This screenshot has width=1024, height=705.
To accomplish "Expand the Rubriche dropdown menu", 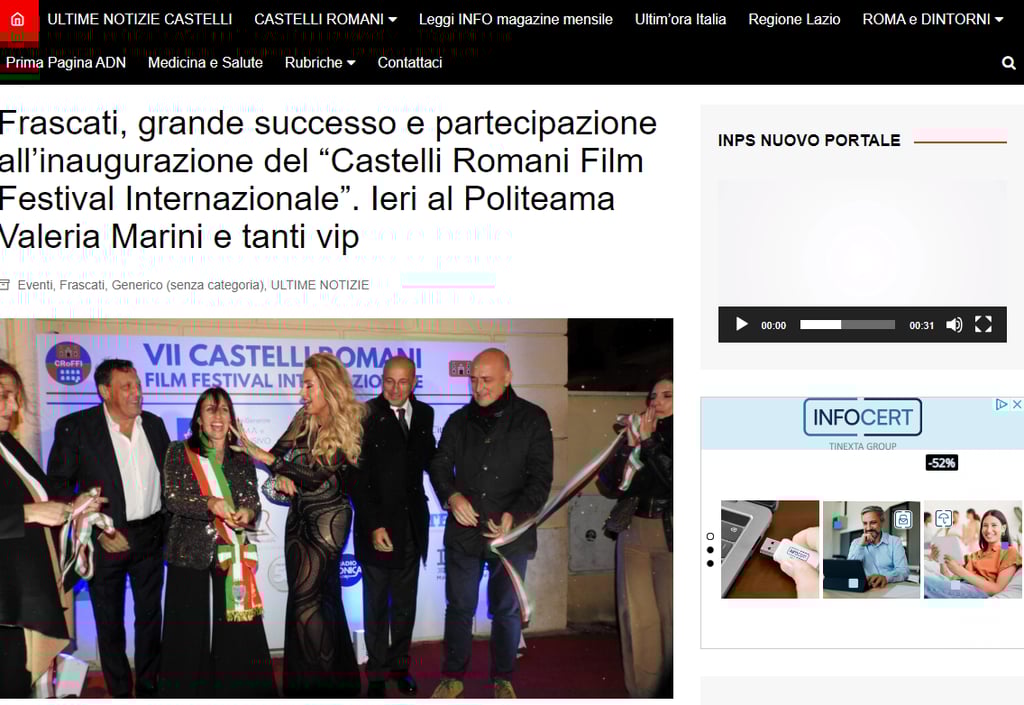I will point(320,63).
